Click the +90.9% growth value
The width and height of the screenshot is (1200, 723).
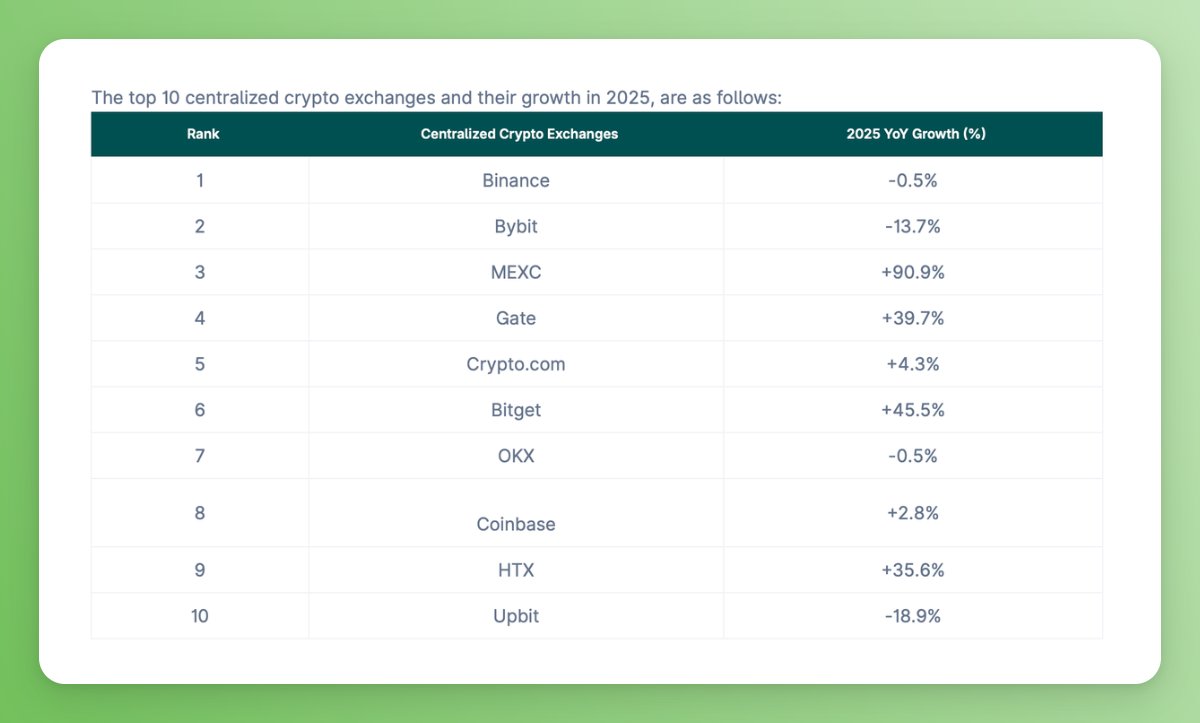(913, 272)
